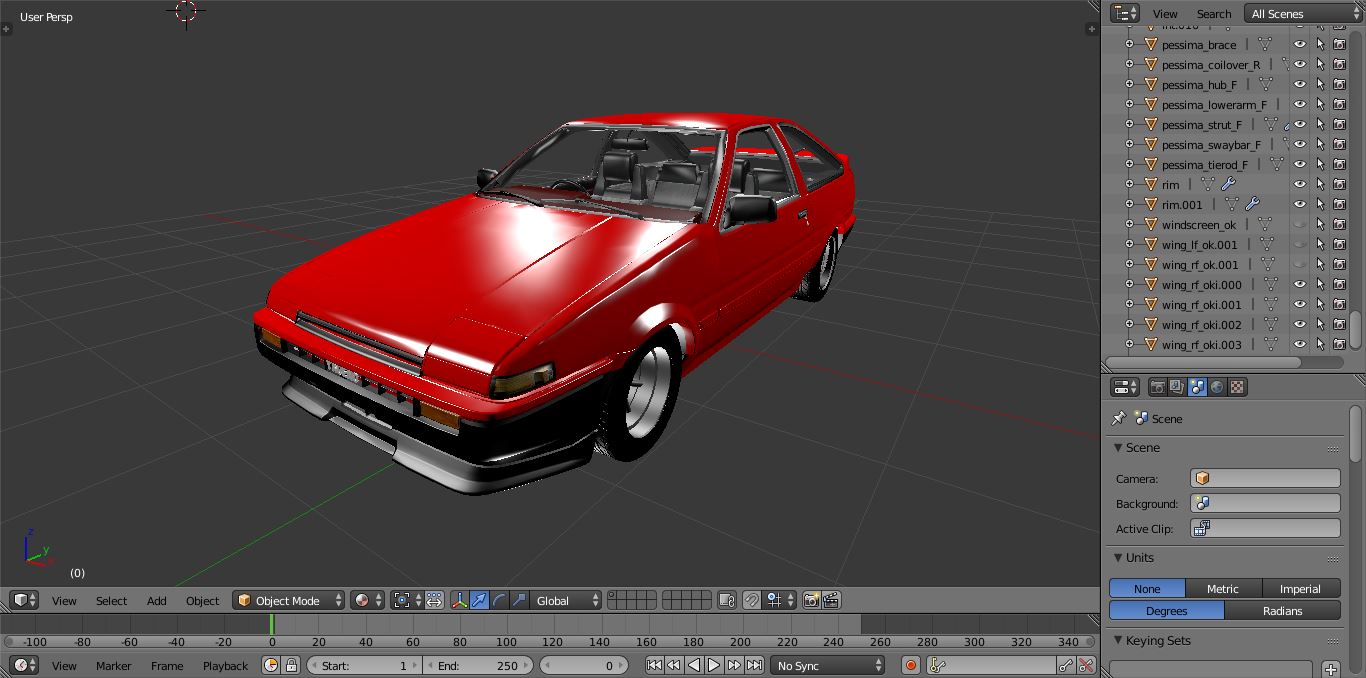Click the record auto-keyframe button
This screenshot has width=1366, height=678.
point(911,665)
